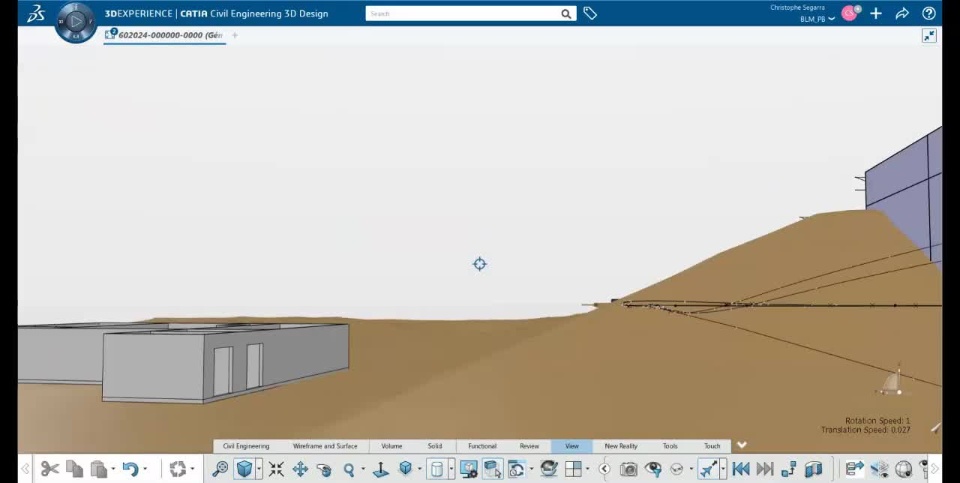The image size is (960, 483).
Task: Select the View tab
Action: (x=572, y=446)
